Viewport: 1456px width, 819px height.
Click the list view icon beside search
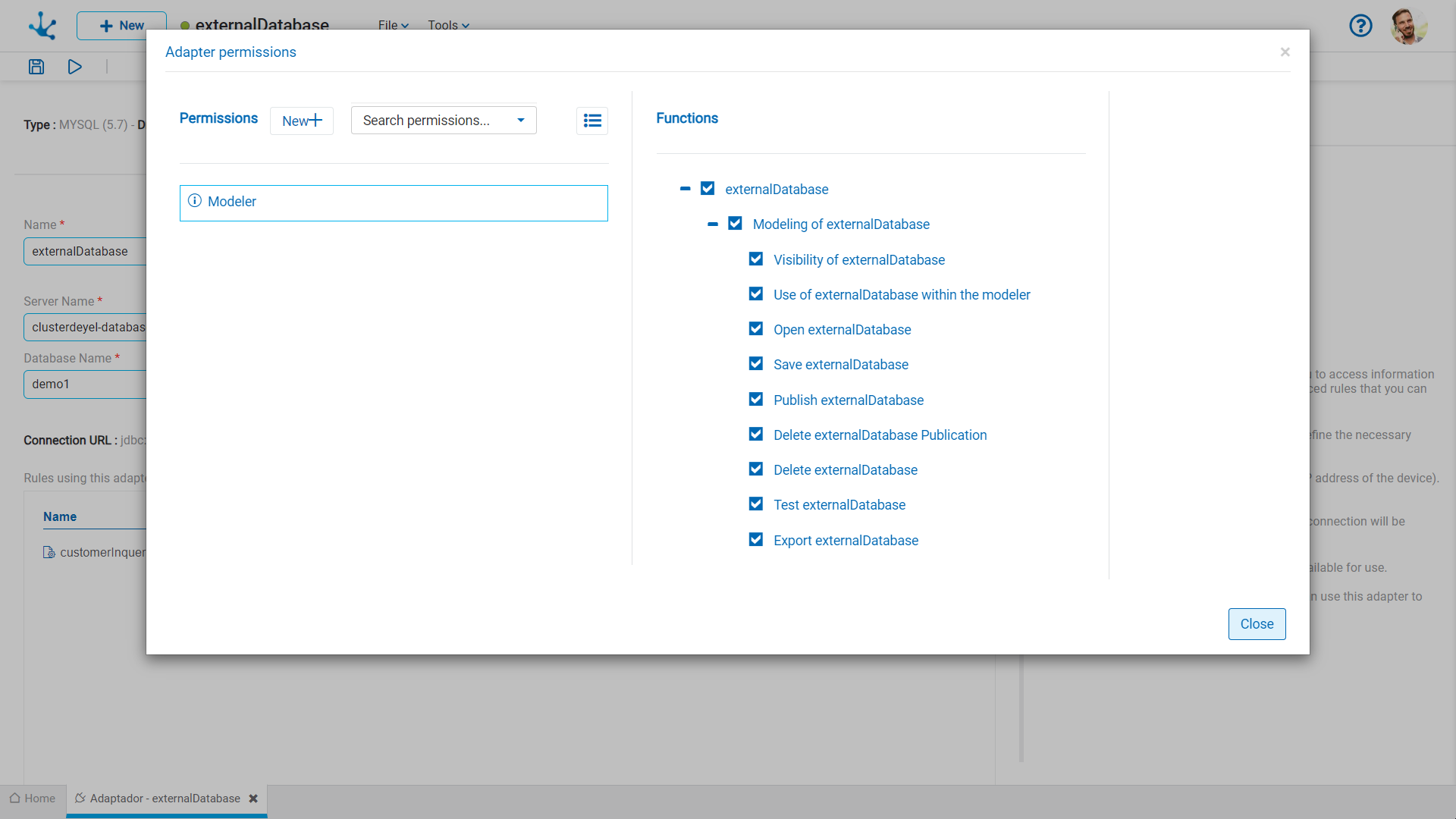592,121
